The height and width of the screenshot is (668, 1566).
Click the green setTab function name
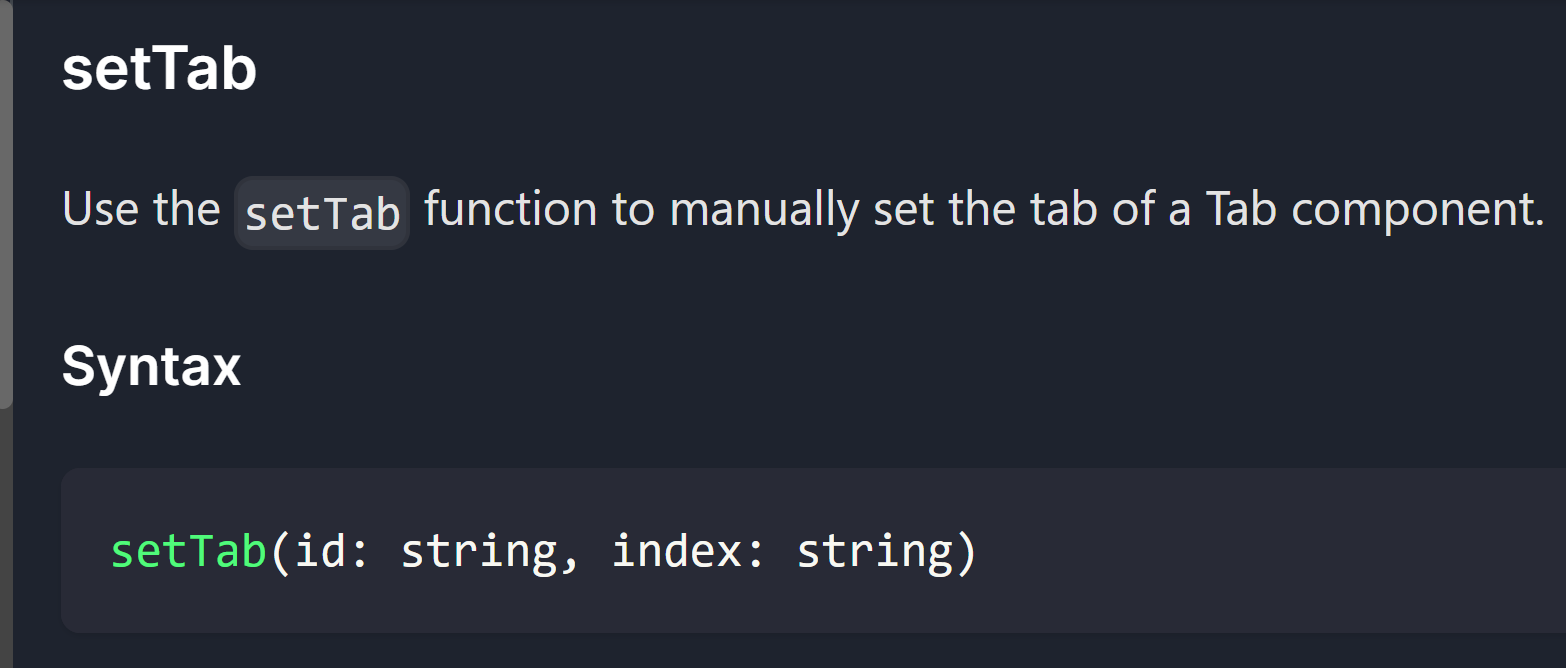click(x=189, y=551)
